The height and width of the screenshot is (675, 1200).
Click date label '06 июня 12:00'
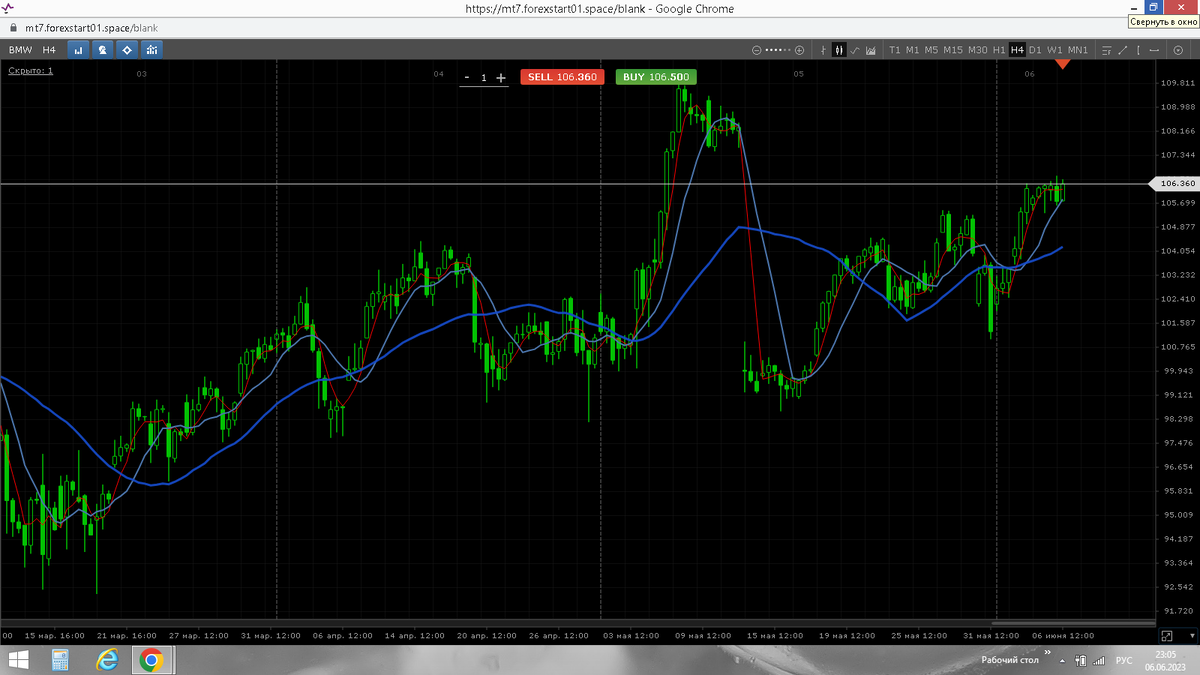[x=1062, y=635]
